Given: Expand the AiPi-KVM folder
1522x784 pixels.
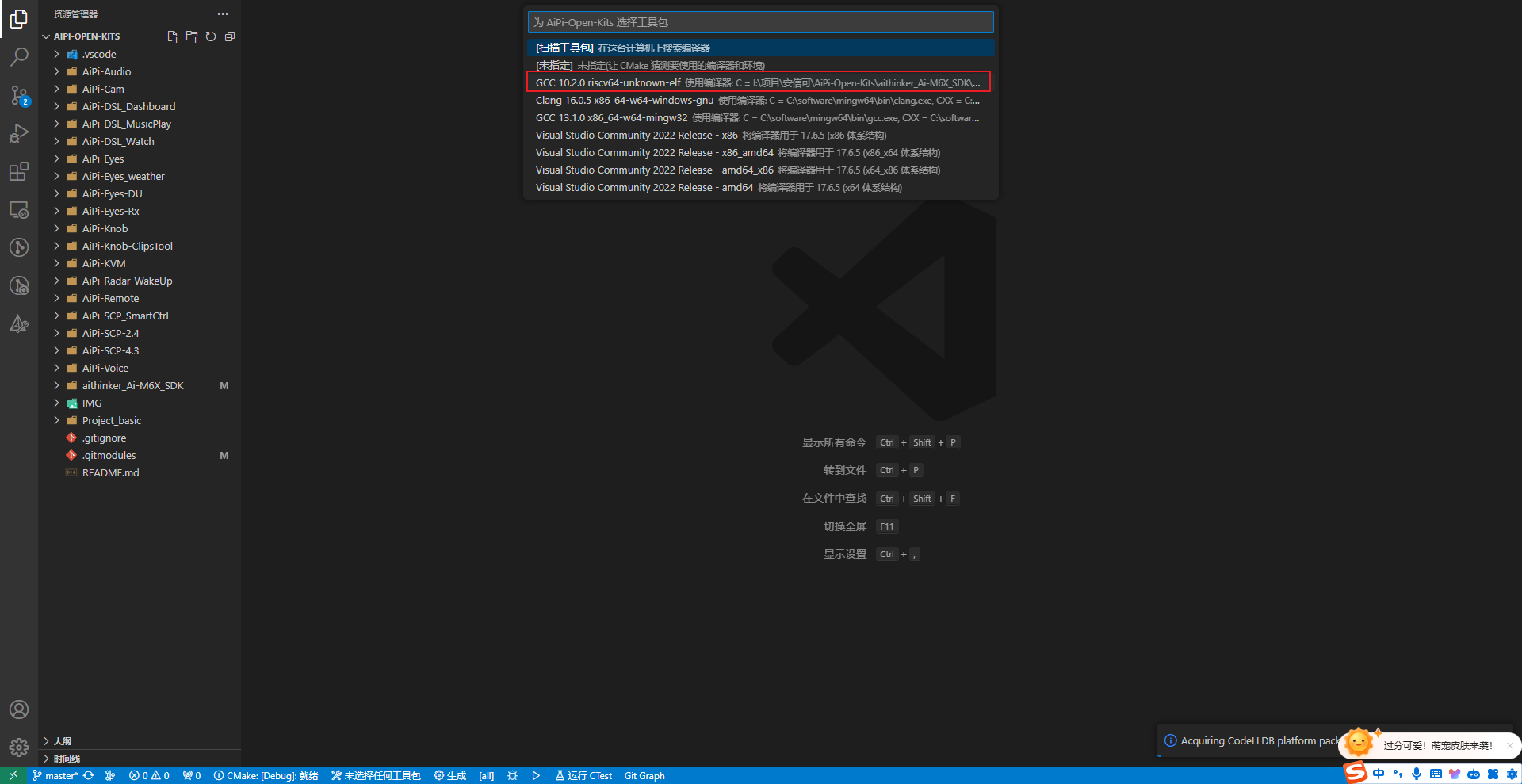Looking at the screenshot, I should (x=140, y=263).
